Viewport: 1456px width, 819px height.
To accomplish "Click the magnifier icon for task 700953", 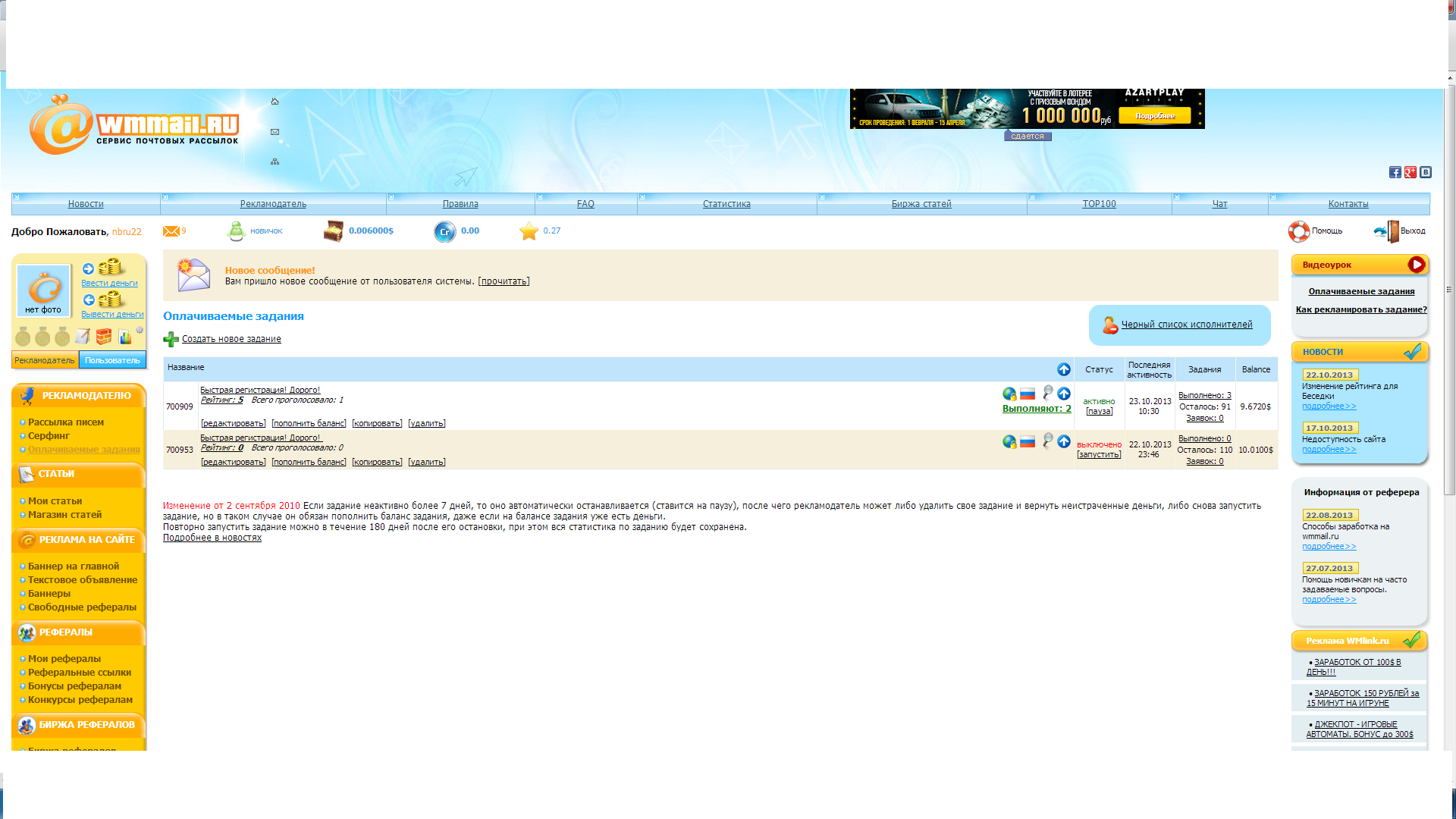I will pyautogui.click(x=1047, y=441).
